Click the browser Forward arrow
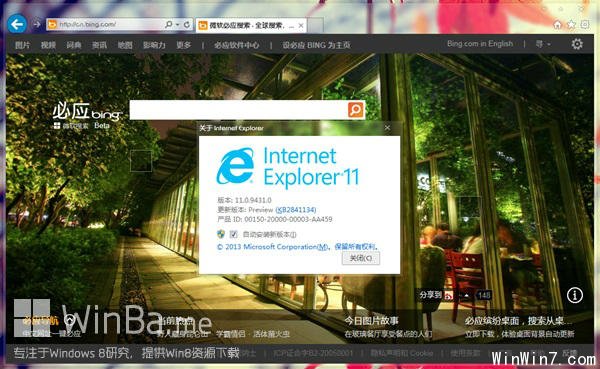This screenshot has width=600, height=369. click(37, 24)
